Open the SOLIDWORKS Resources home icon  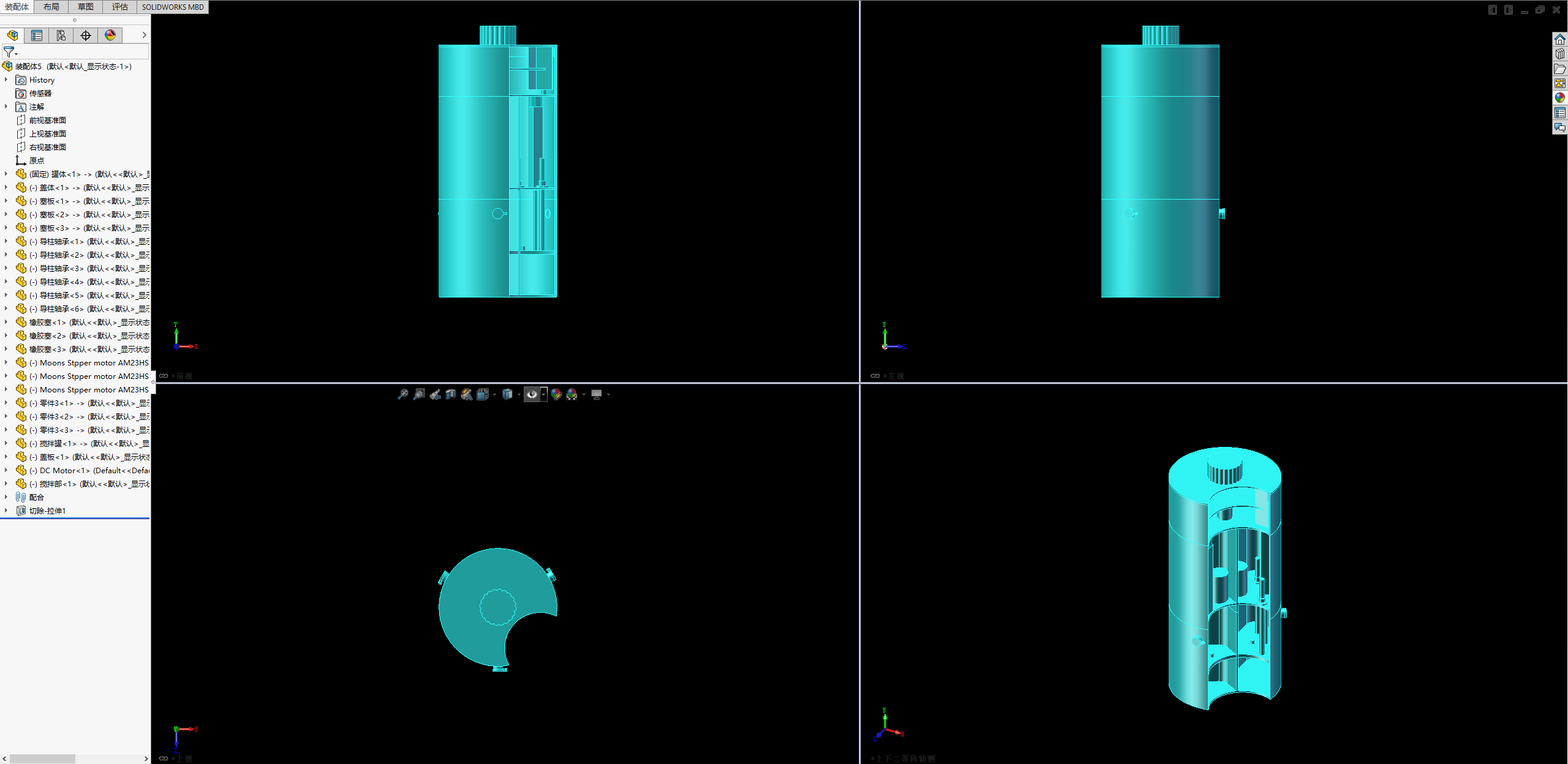1559,39
